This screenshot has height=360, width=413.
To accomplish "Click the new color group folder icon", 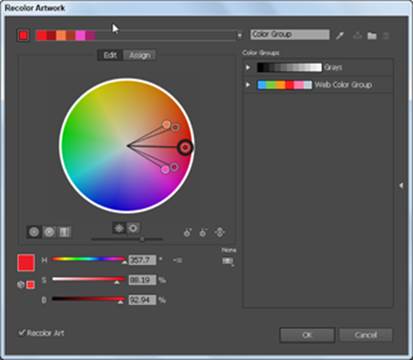I will (372, 35).
